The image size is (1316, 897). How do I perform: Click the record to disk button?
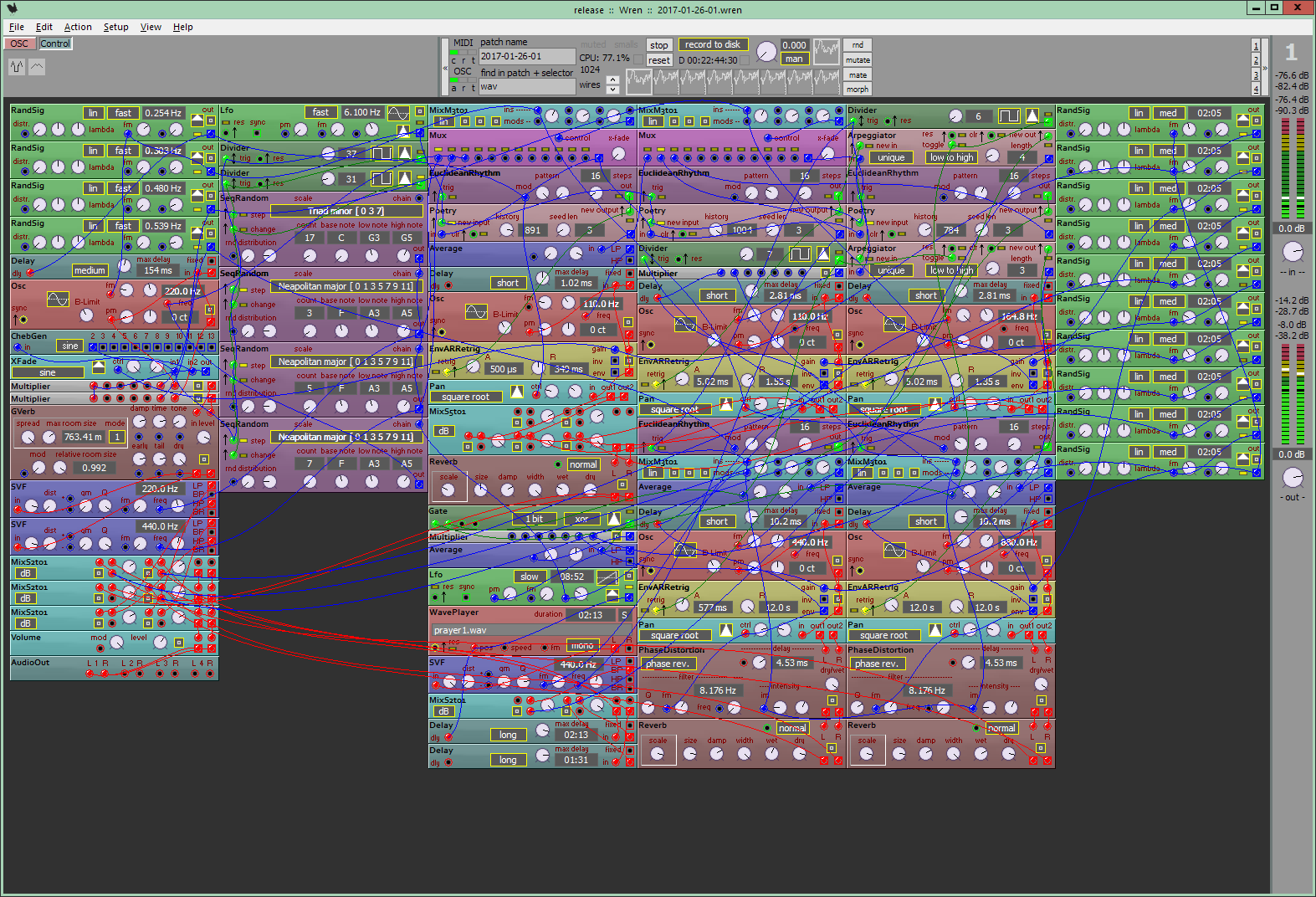(712, 44)
